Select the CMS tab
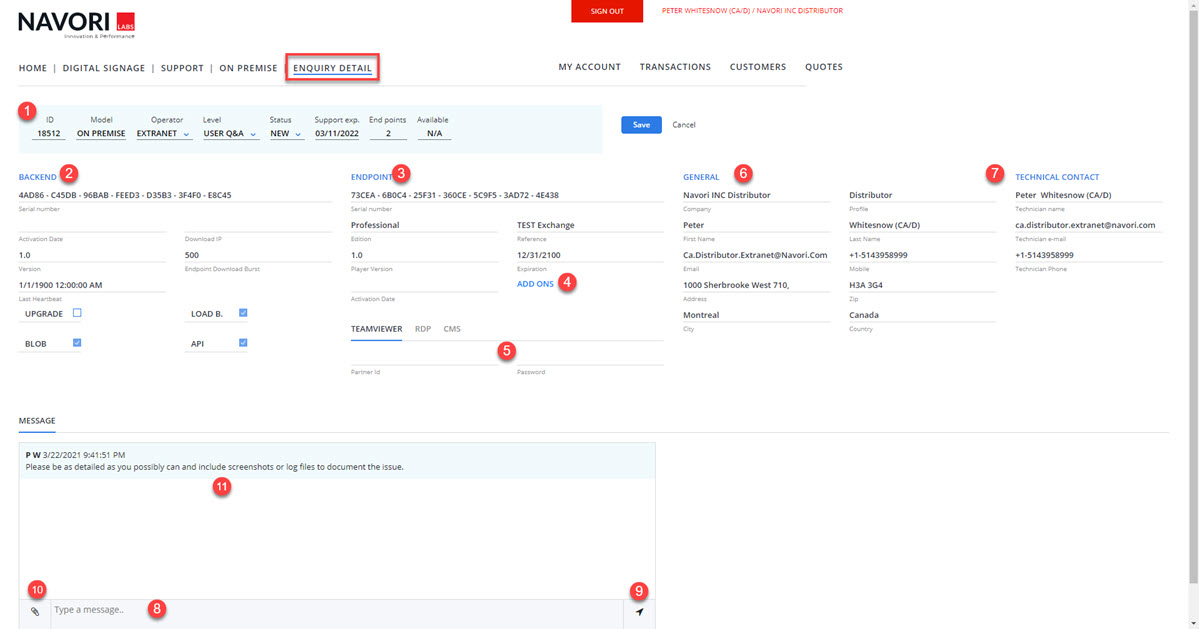The image size is (1199, 629). click(x=452, y=329)
